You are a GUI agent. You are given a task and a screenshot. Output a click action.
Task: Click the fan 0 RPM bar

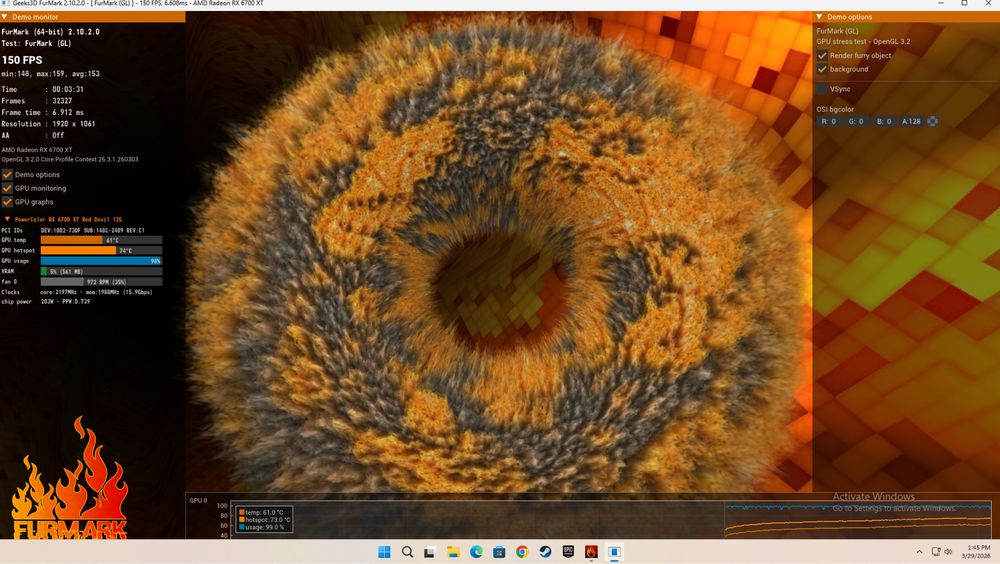tap(101, 281)
